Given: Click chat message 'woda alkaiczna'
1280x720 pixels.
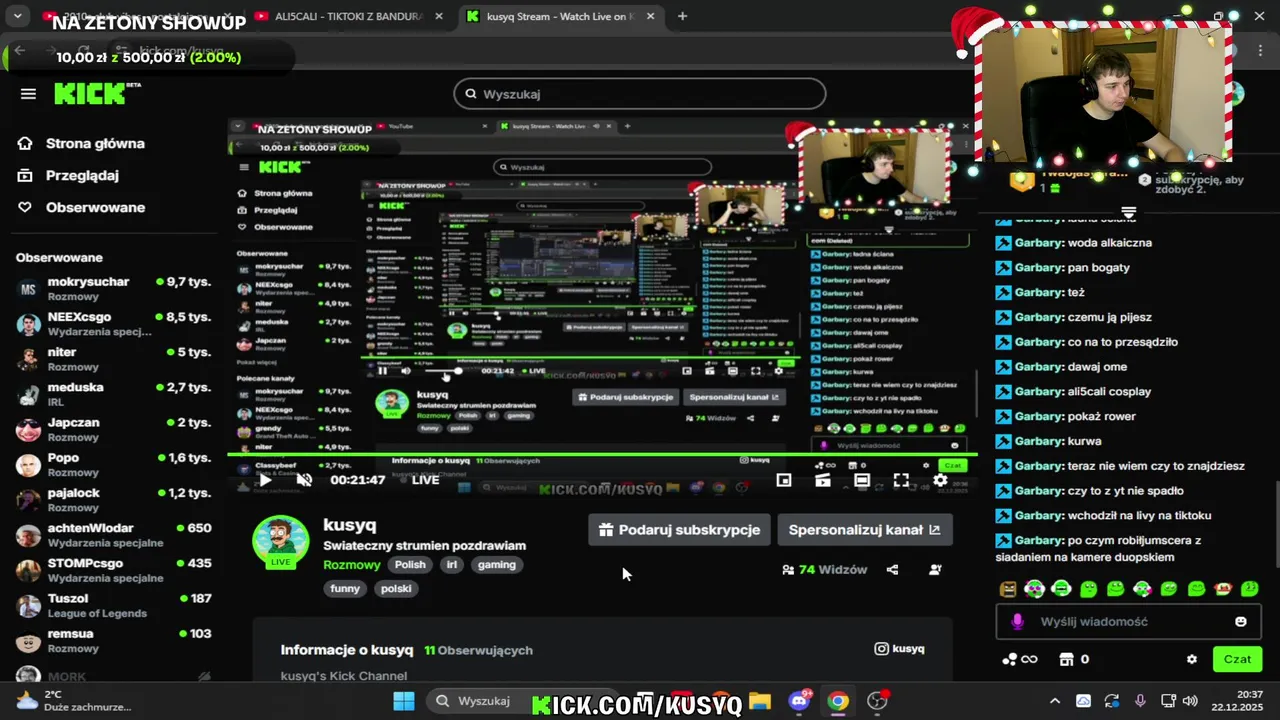Looking at the screenshot, I should (x=1110, y=243).
